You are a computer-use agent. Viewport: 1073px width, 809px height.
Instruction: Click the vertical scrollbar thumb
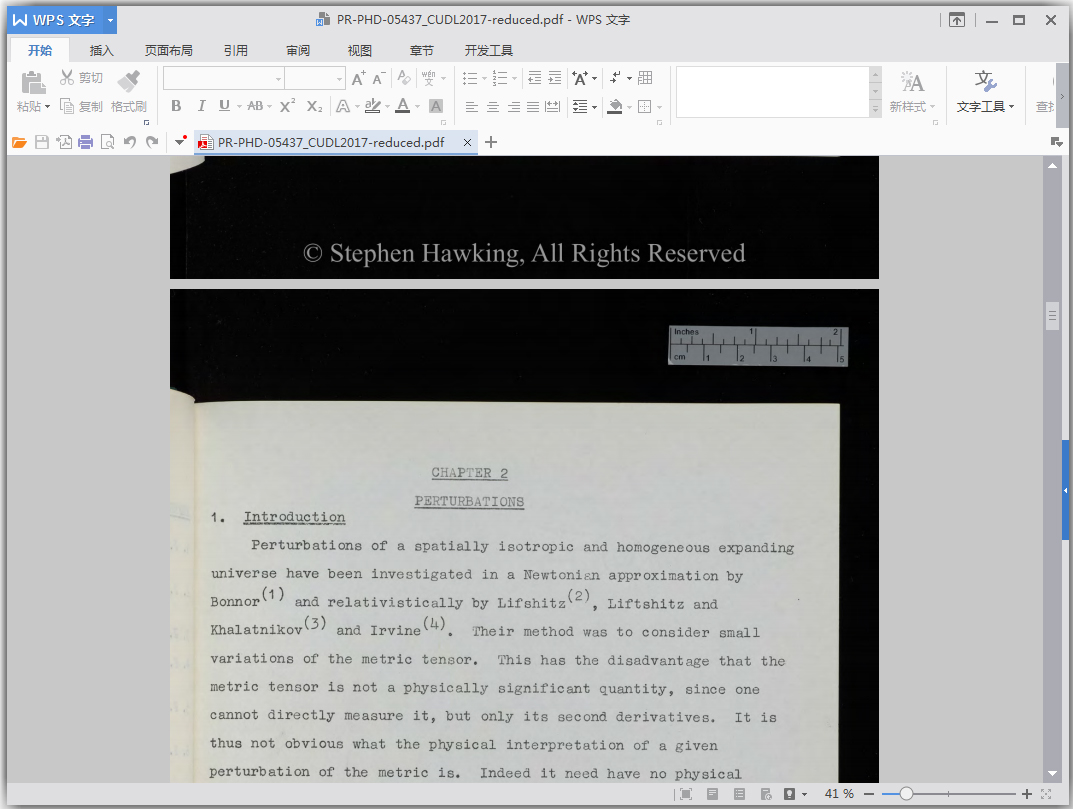click(x=1052, y=316)
